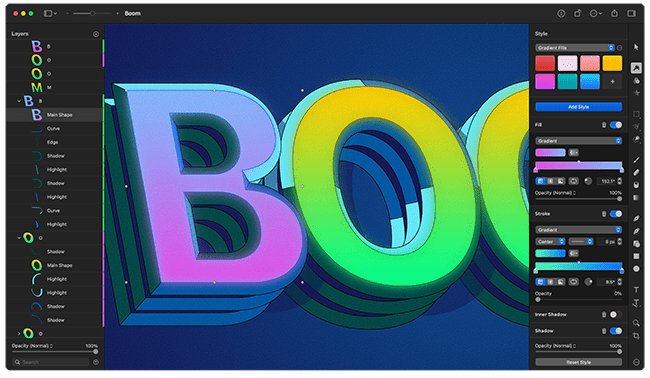Select the Repair retouch tool
This screenshot has height=378, width=650.
point(636,140)
